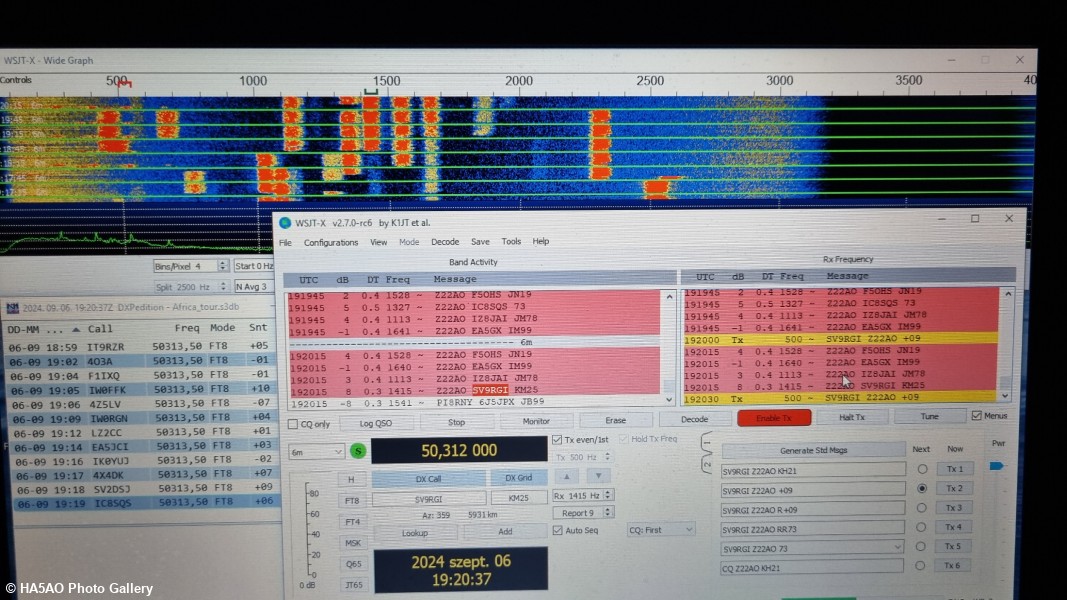Switch to MSK mode button

pyautogui.click(x=353, y=543)
